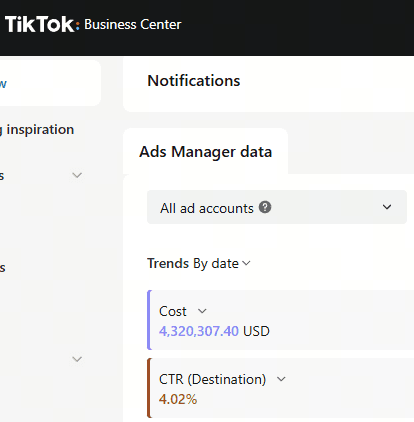The width and height of the screenshot is (414, 422).
Task: Select the Ads Manager data tab
Action: 205,152
